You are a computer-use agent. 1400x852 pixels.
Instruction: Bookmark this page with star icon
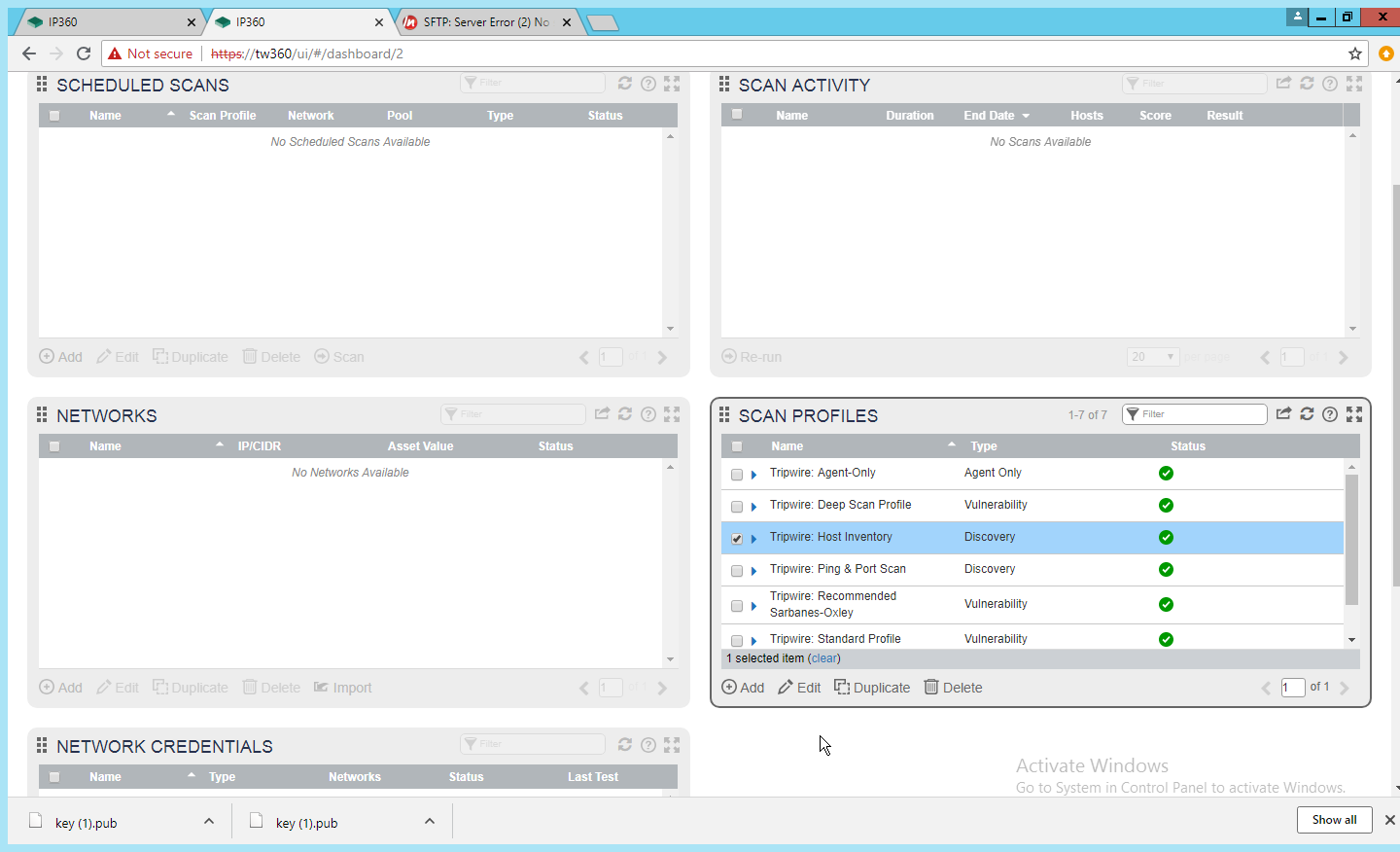coord(1355,53)
